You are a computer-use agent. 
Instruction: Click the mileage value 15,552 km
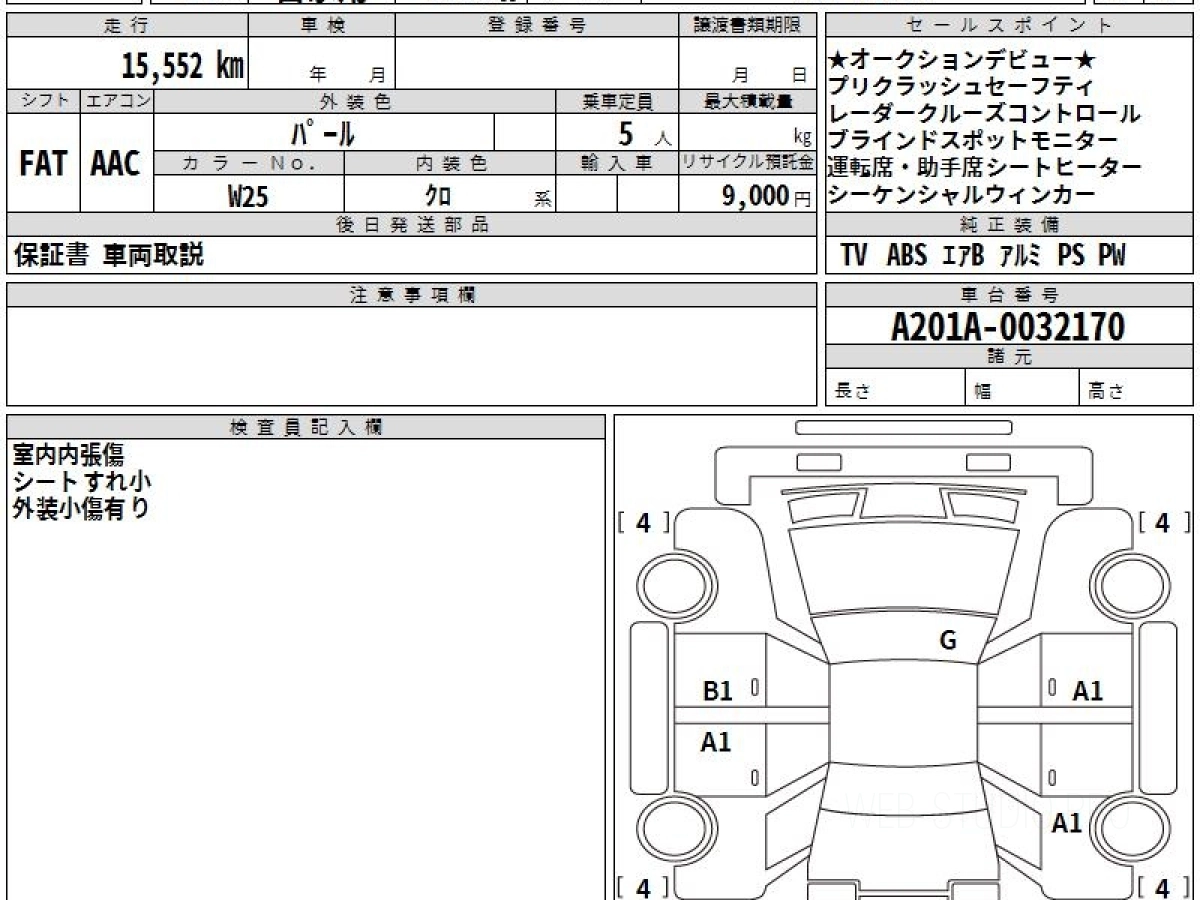182,66
